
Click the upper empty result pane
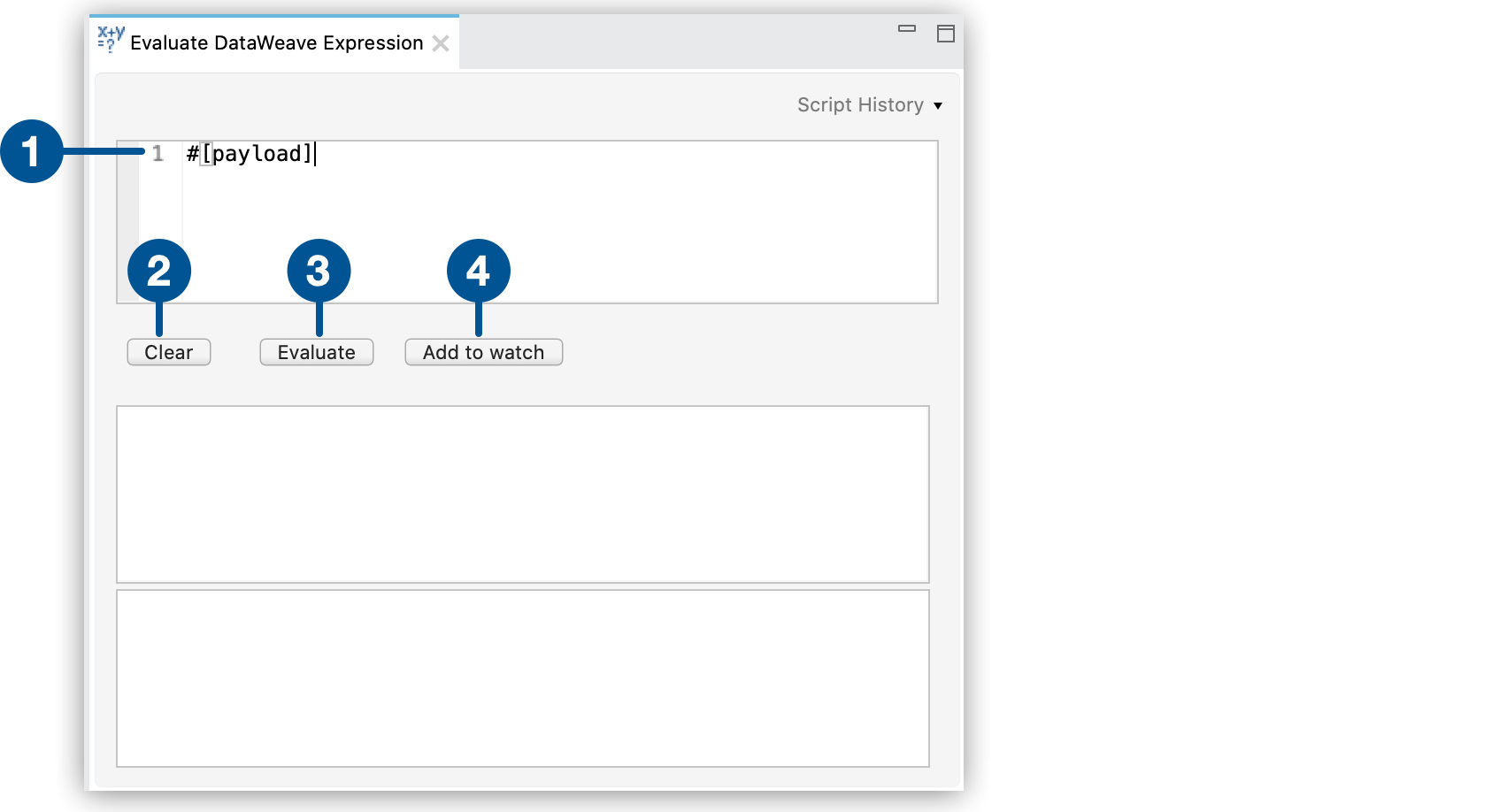tap(522, 494)
